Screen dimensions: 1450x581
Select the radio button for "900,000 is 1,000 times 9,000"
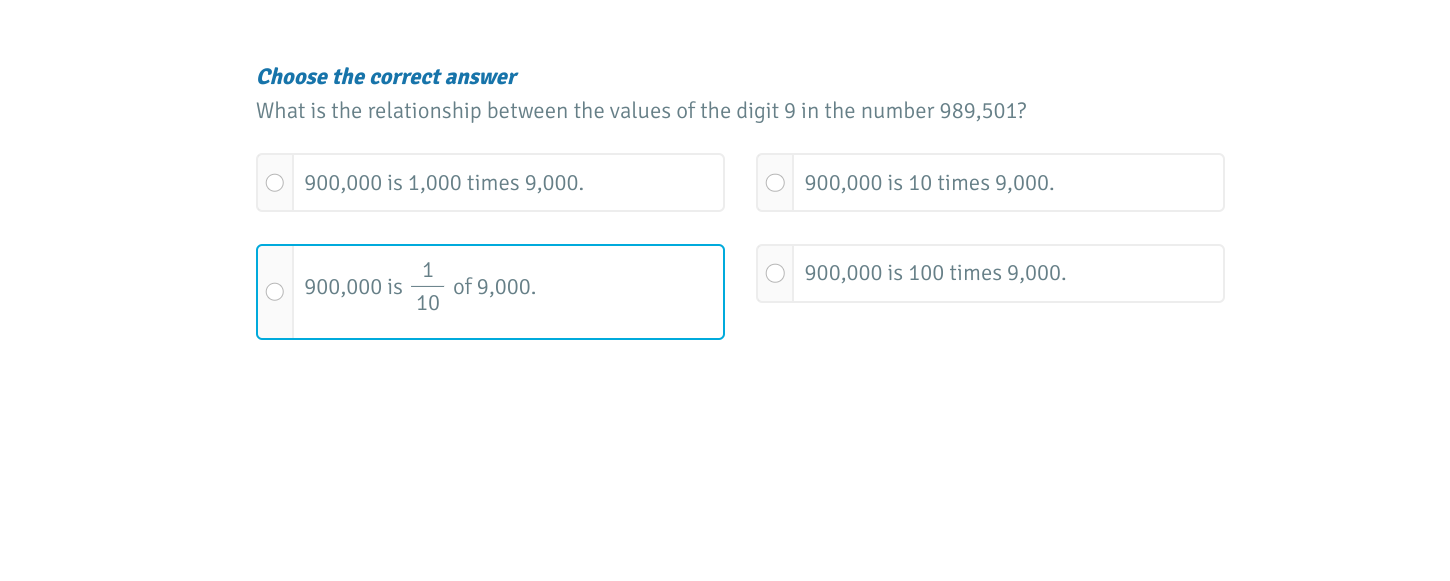(274, 182)
